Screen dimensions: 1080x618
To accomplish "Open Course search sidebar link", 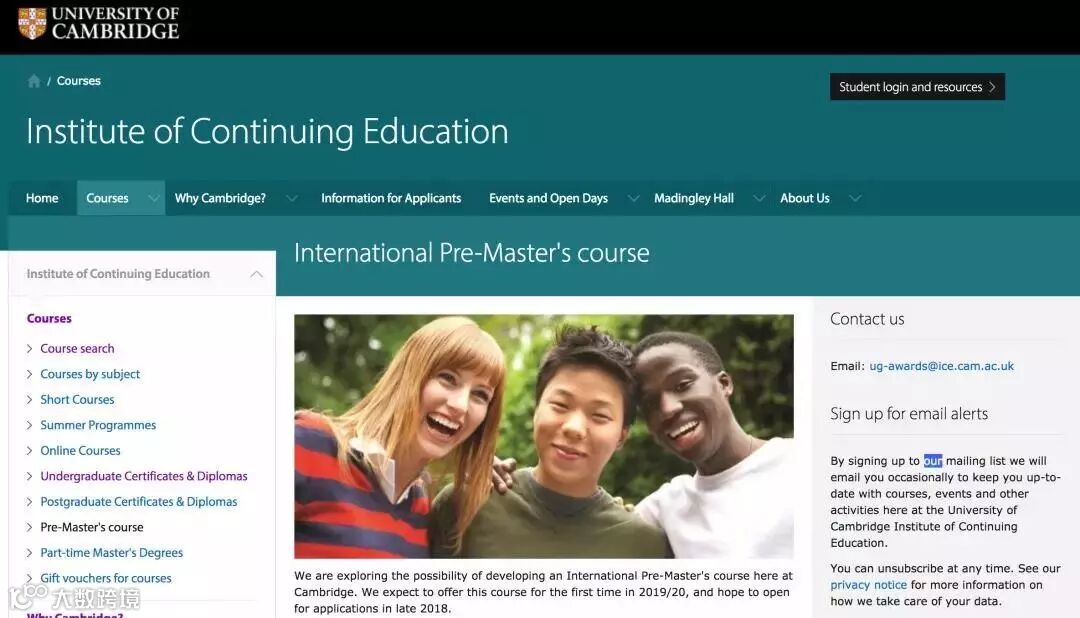I will coord(77,349).
